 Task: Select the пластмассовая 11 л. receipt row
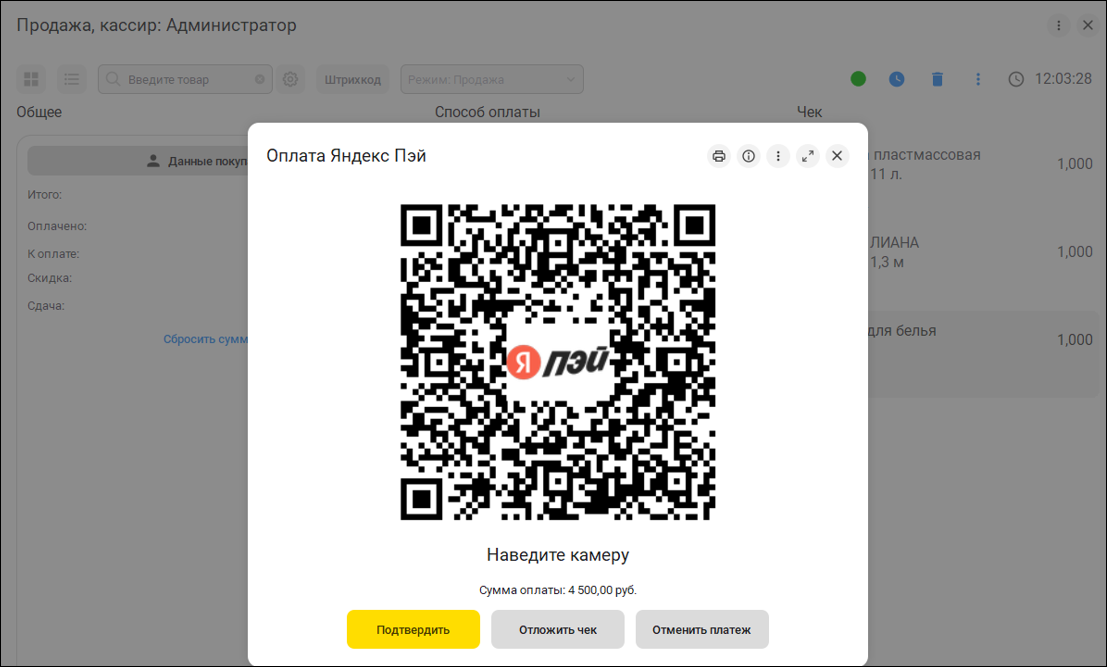click(984, 164)
